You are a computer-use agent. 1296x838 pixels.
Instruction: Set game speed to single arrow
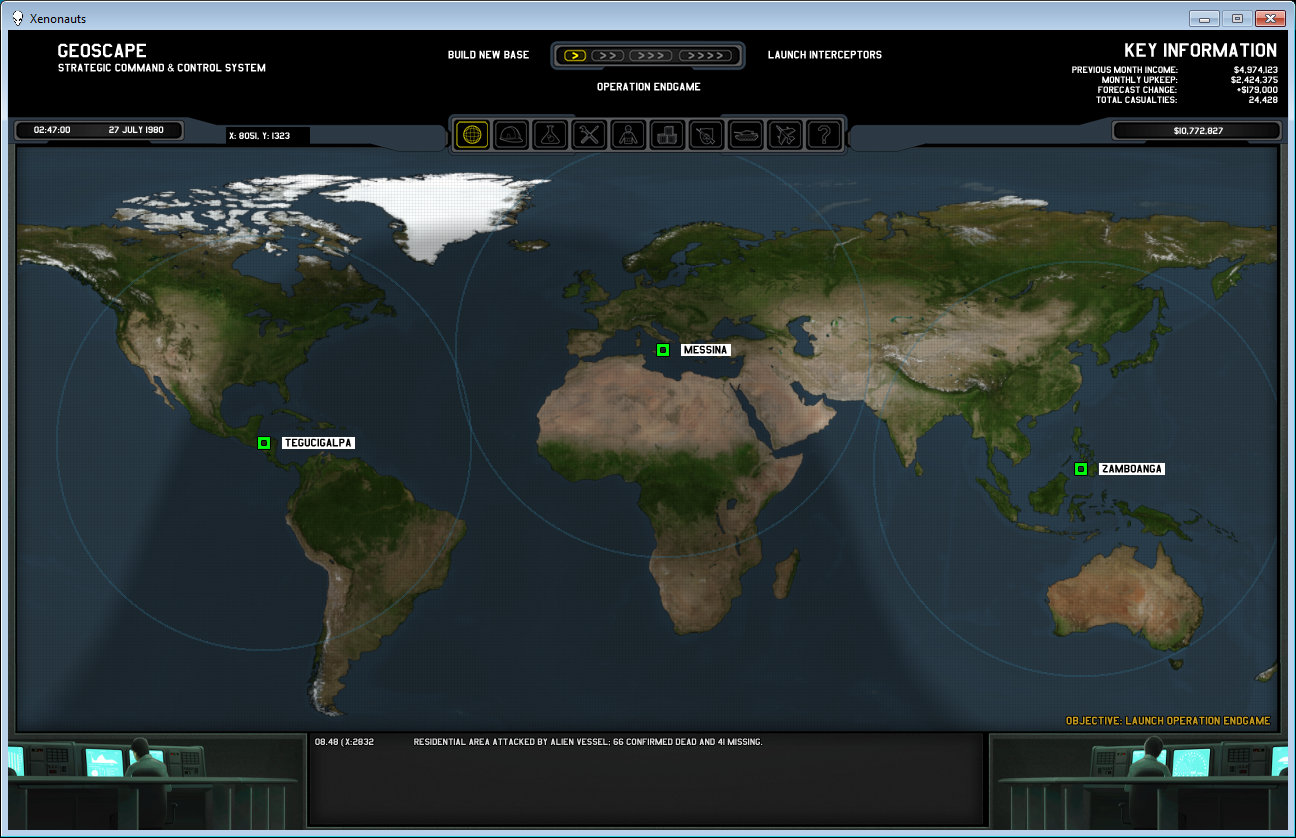[x=574, y=55]
